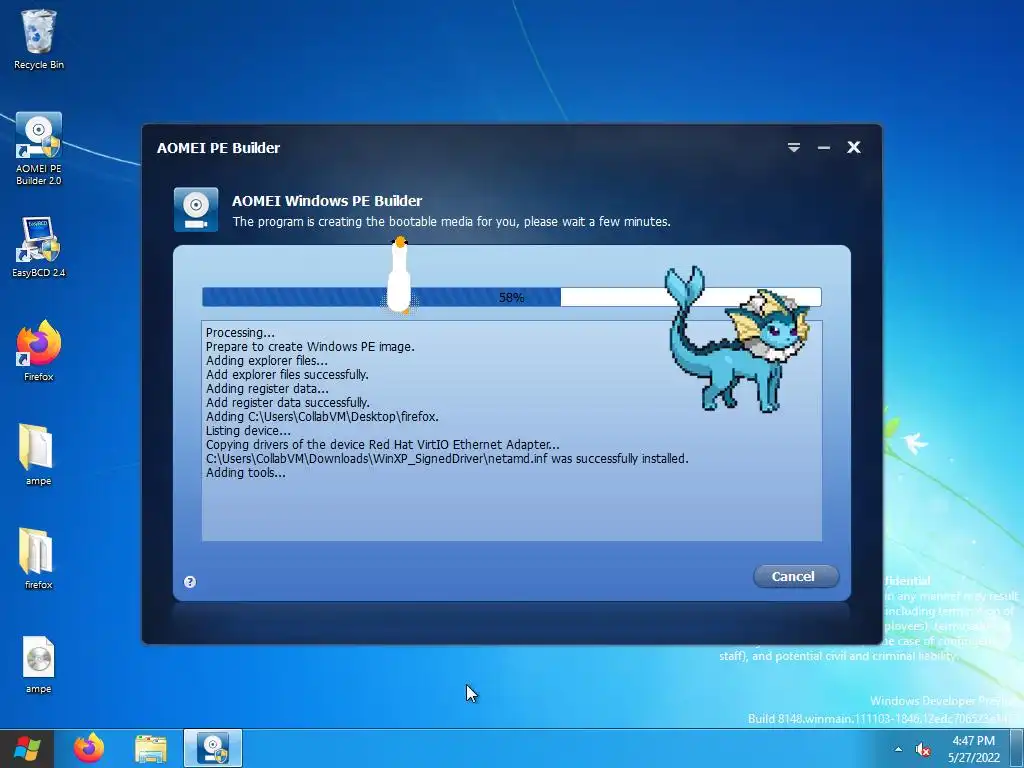Select the ampe folder on desktop
The width and height of the screenshot is (1024, 768).
pyautogui.click(x=38, y=455)
